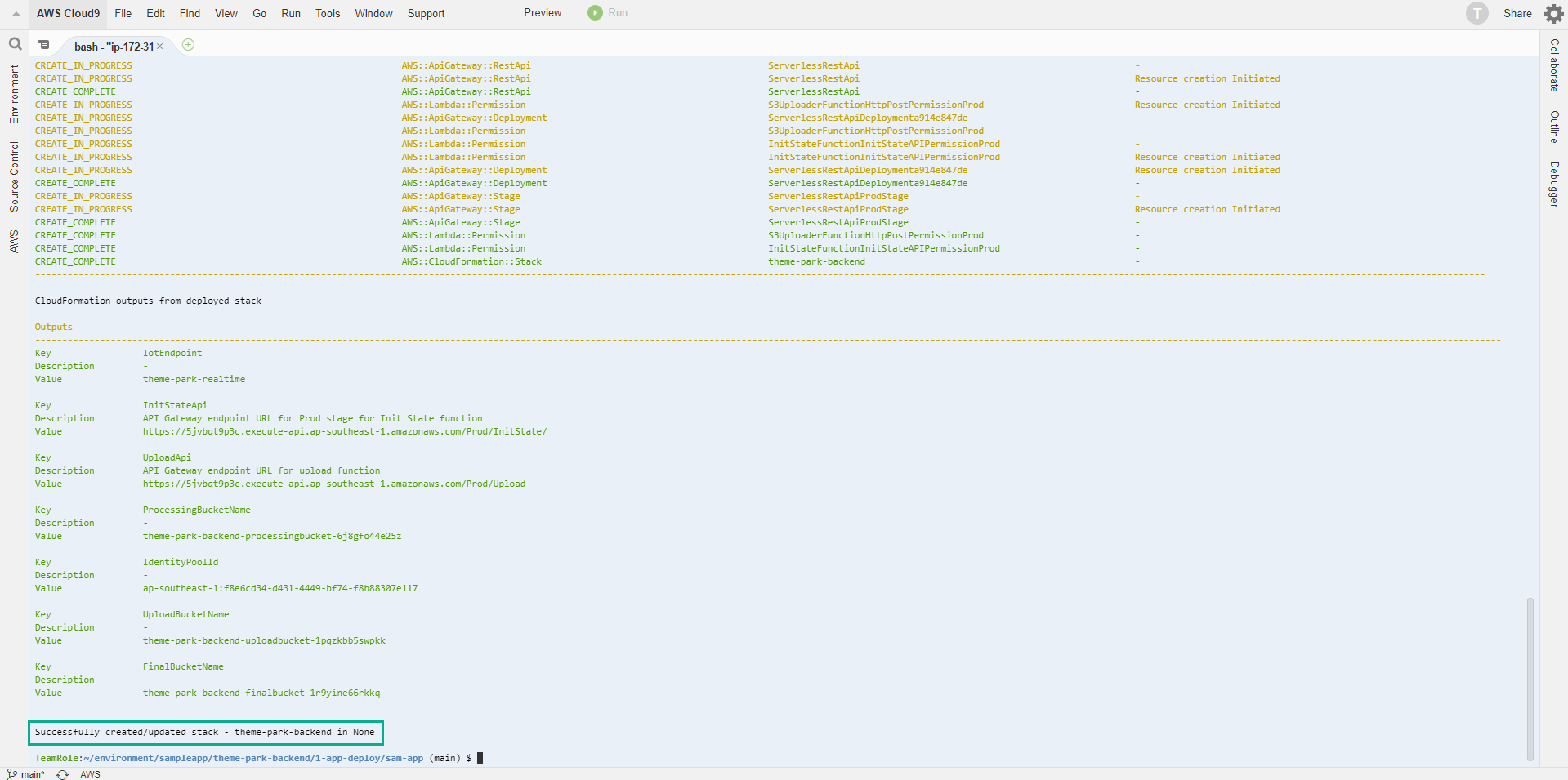This screenshot has width=1568, height=780.
Task: Click the identity pool ID value
Action: 280,588
